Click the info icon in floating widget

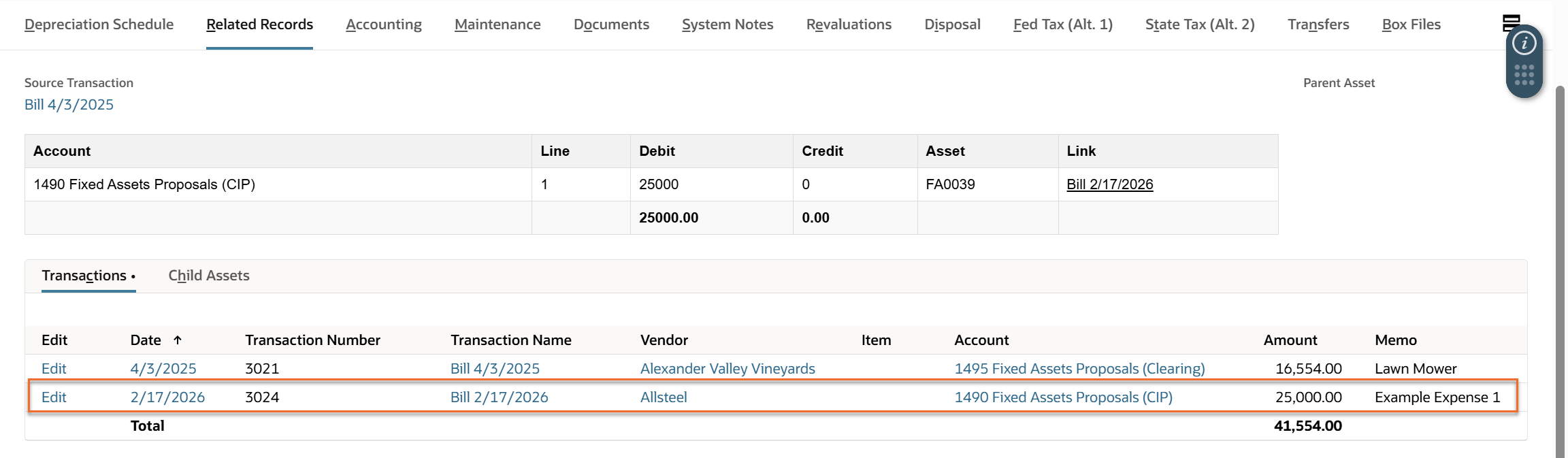coord(1524,44)
